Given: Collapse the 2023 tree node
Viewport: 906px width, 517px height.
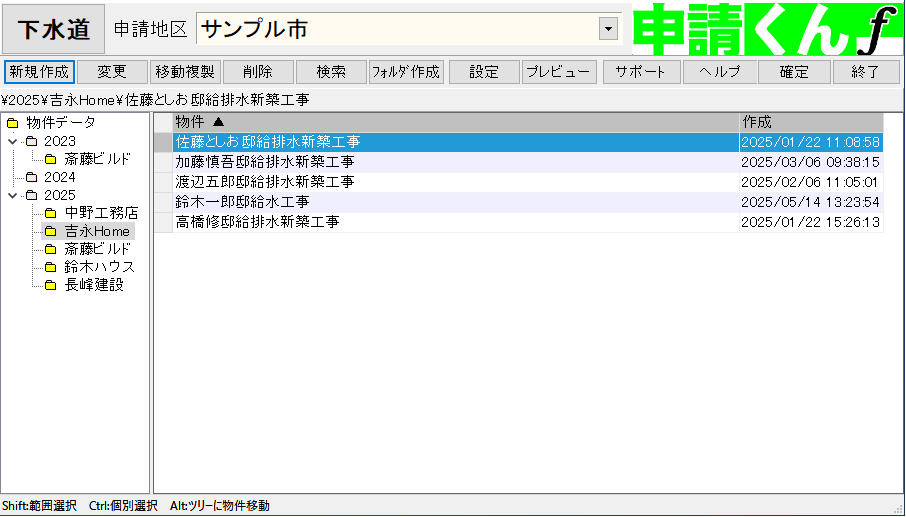Looking at the screenshot, I should point(12,141).
